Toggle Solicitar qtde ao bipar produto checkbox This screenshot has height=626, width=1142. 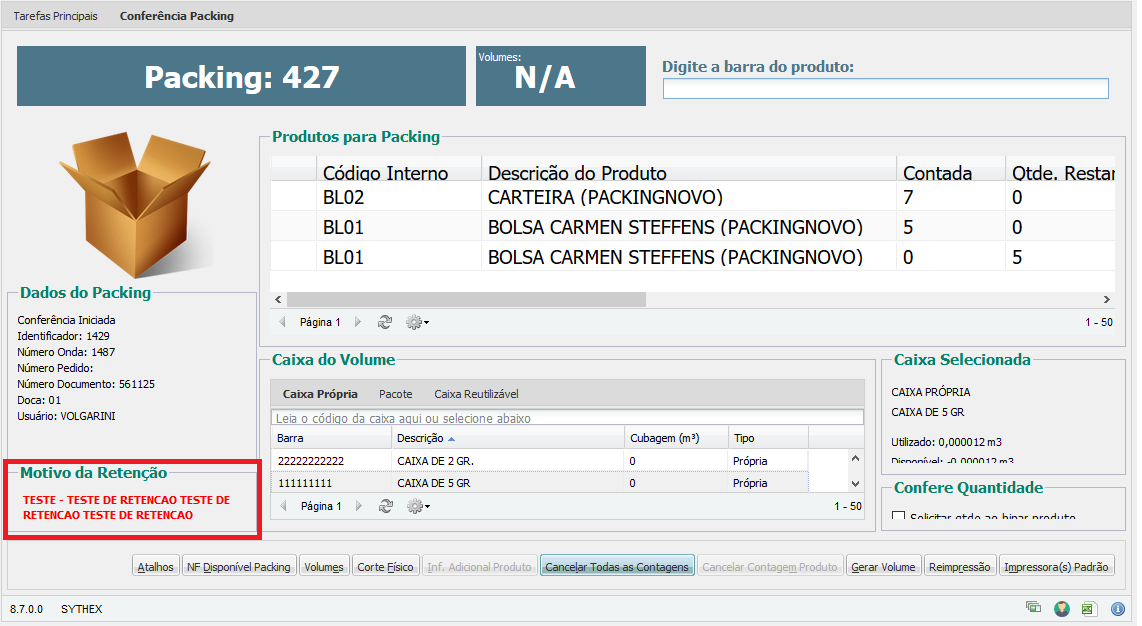point(899,515)
